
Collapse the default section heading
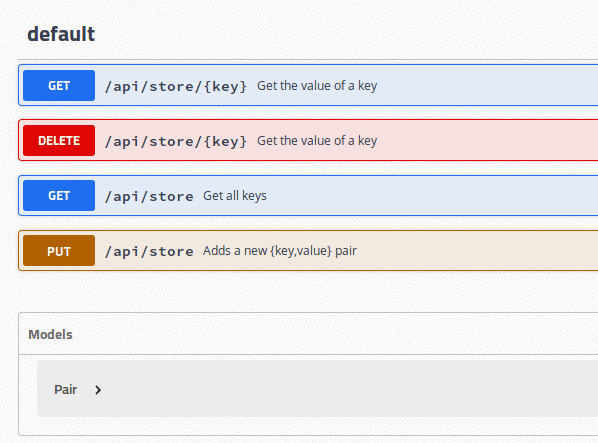[x=61, y=34]
